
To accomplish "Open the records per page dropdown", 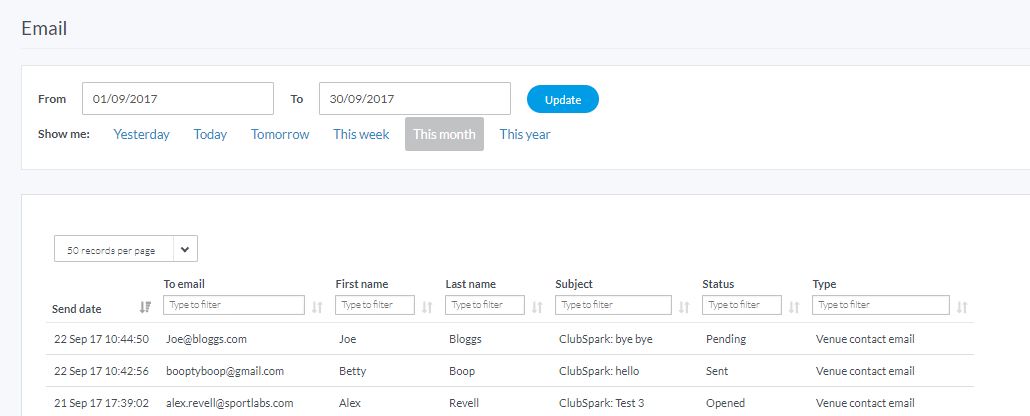I will 126,249.
